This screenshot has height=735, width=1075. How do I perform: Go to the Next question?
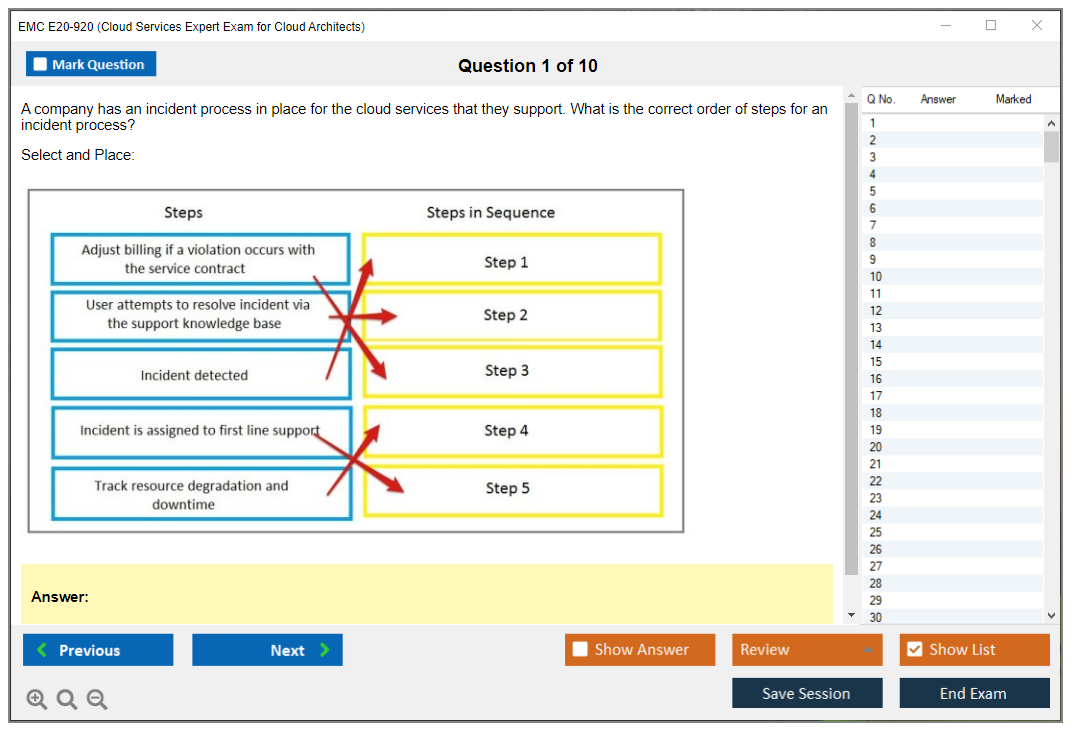(267, 650)
